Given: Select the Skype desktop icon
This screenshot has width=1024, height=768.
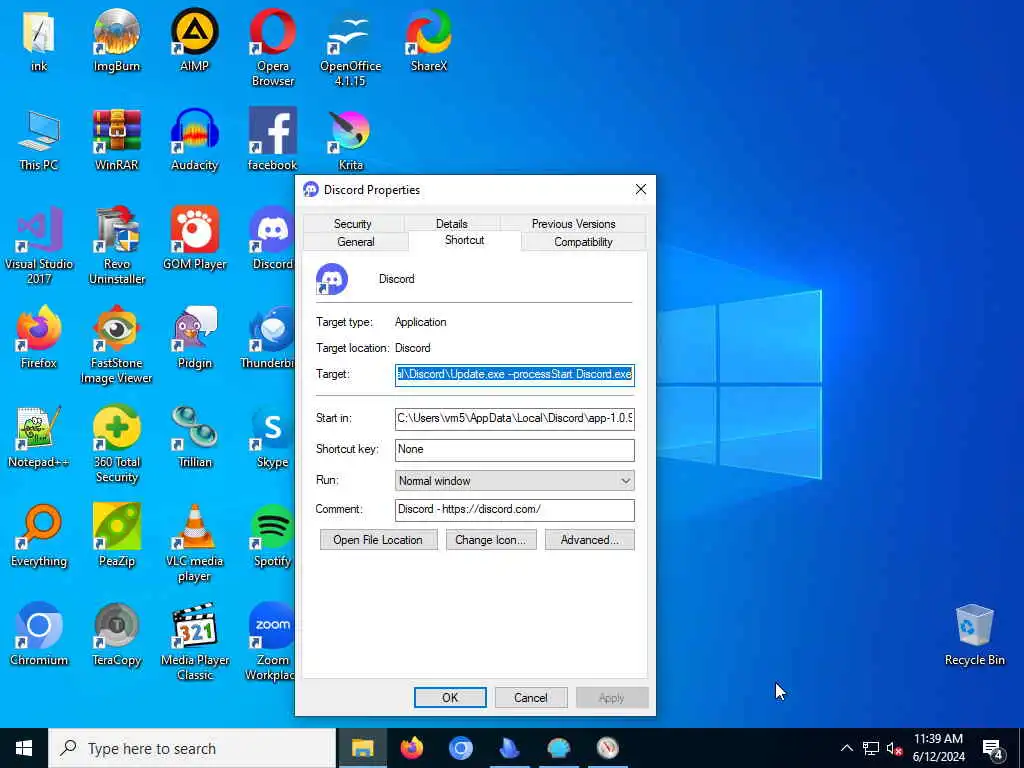Looking at the screenshot, I should click(272, 436).
